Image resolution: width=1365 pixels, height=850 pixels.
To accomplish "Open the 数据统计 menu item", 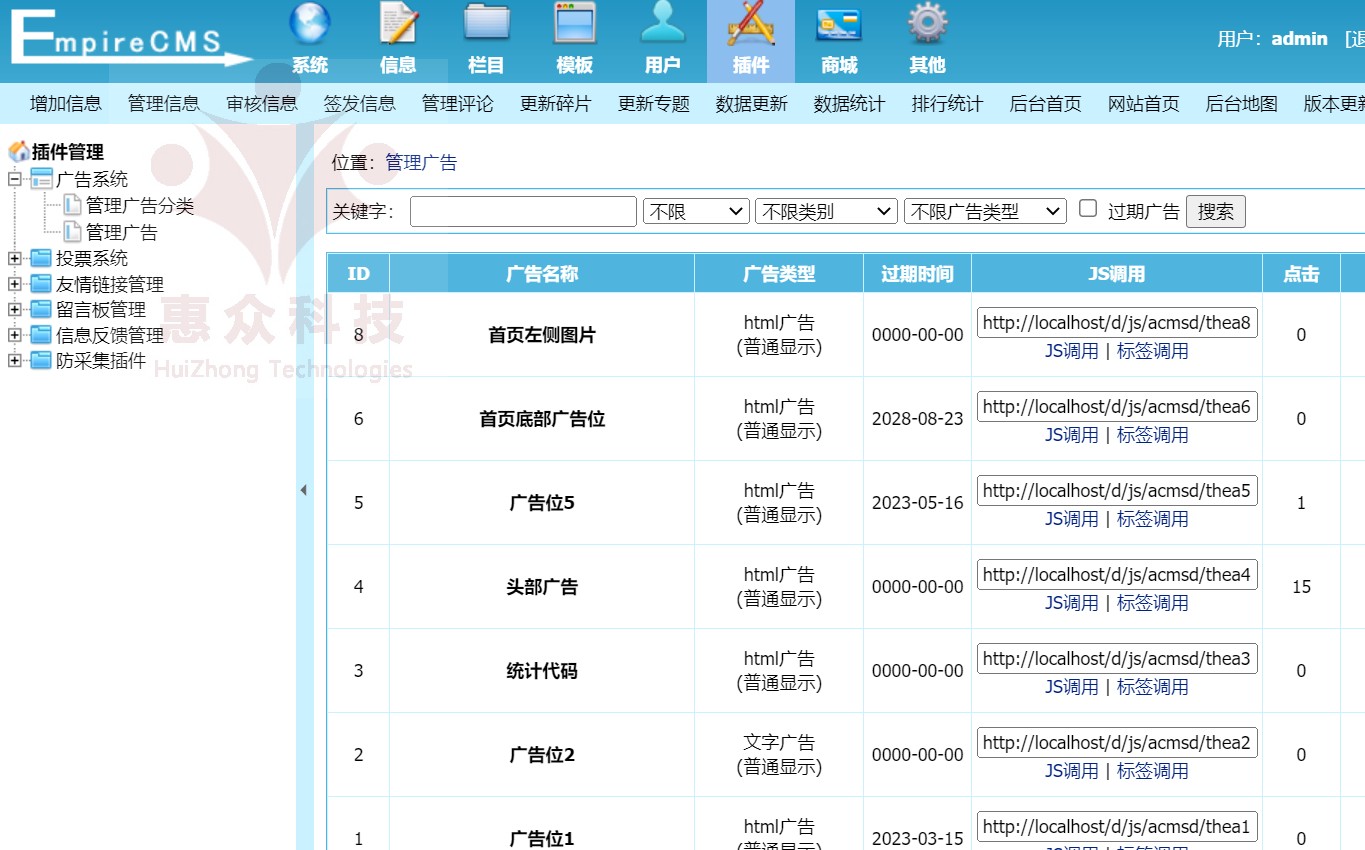I will [x=850, y=104].
